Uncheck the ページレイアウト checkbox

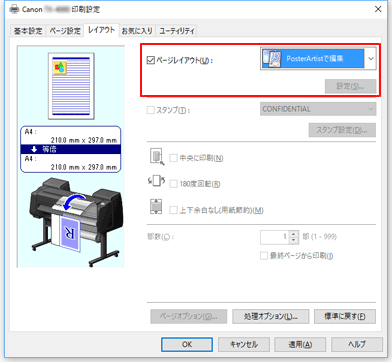(x=151, y=60)
